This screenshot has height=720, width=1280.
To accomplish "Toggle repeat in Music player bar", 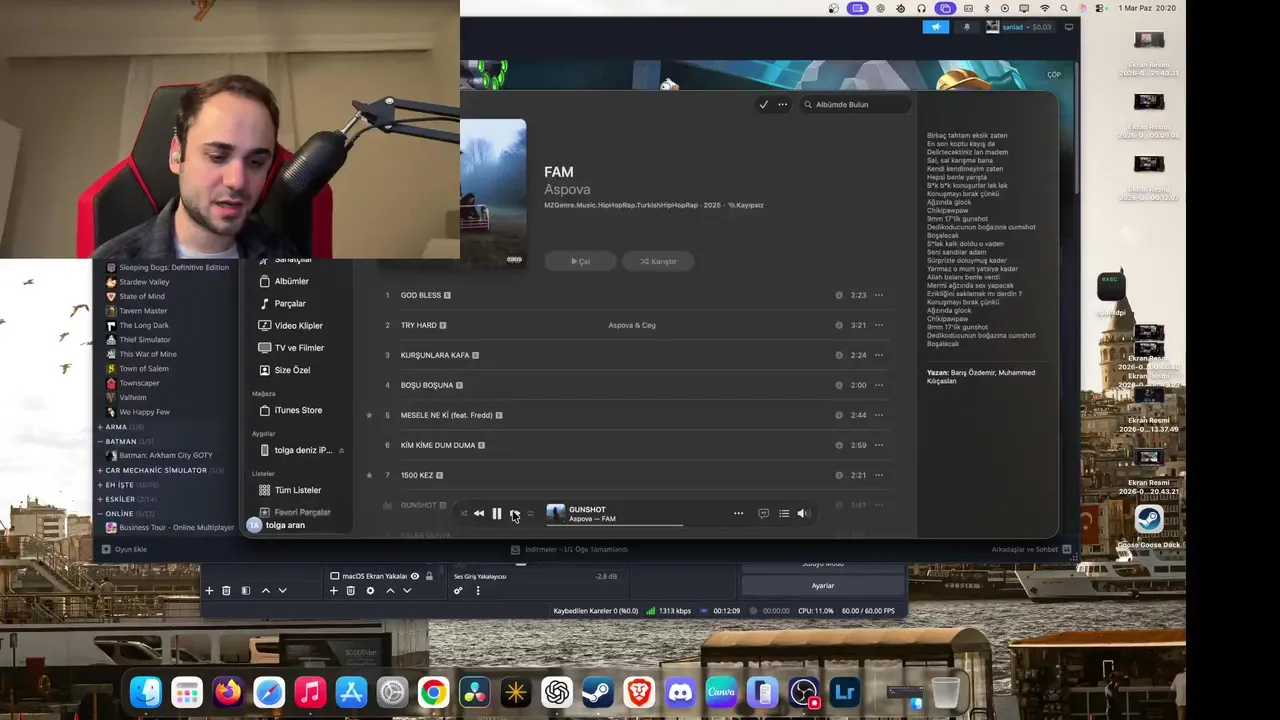I will 530,514.
